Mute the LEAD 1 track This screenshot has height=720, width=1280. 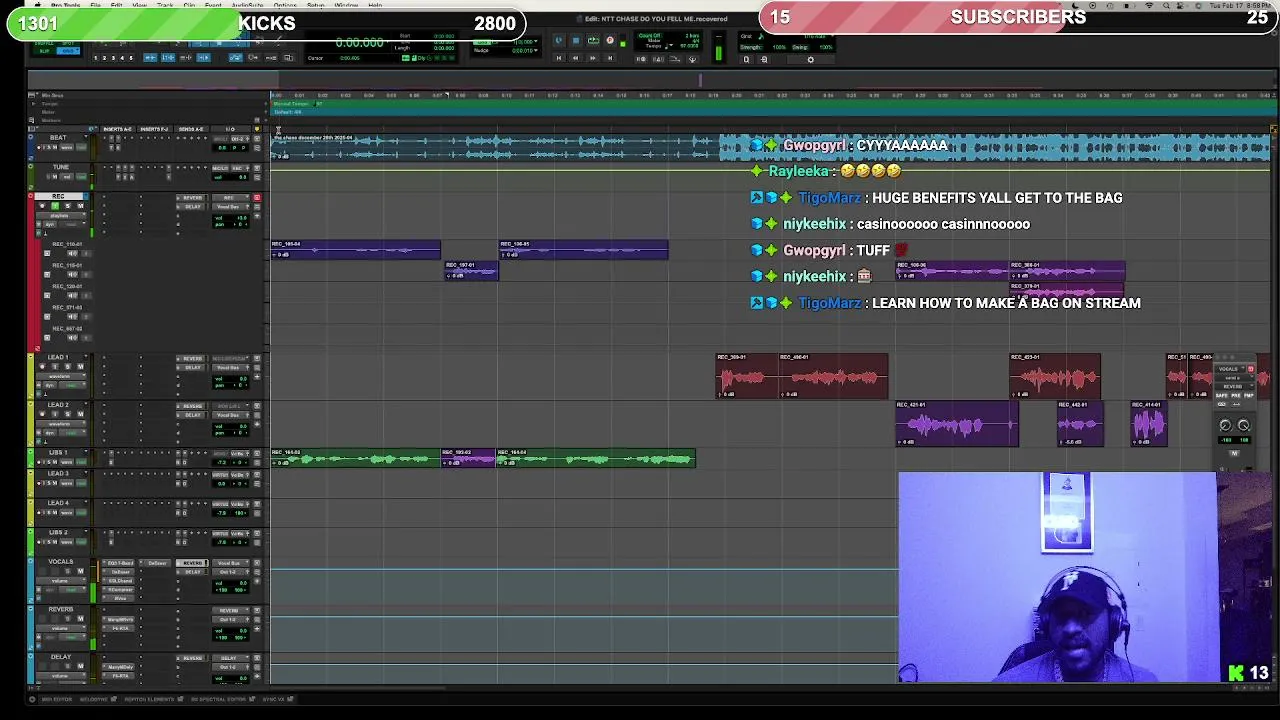80,367
